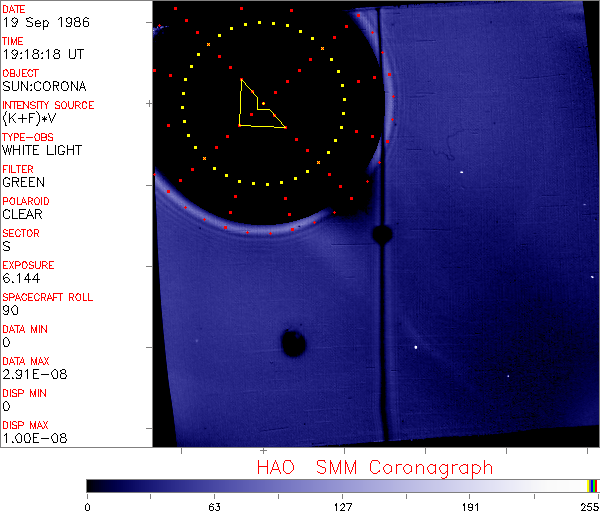This screenshot has width=600, height=512.
Task: Click the rainbow end of the color bar
Action: [x=593, y=485]
